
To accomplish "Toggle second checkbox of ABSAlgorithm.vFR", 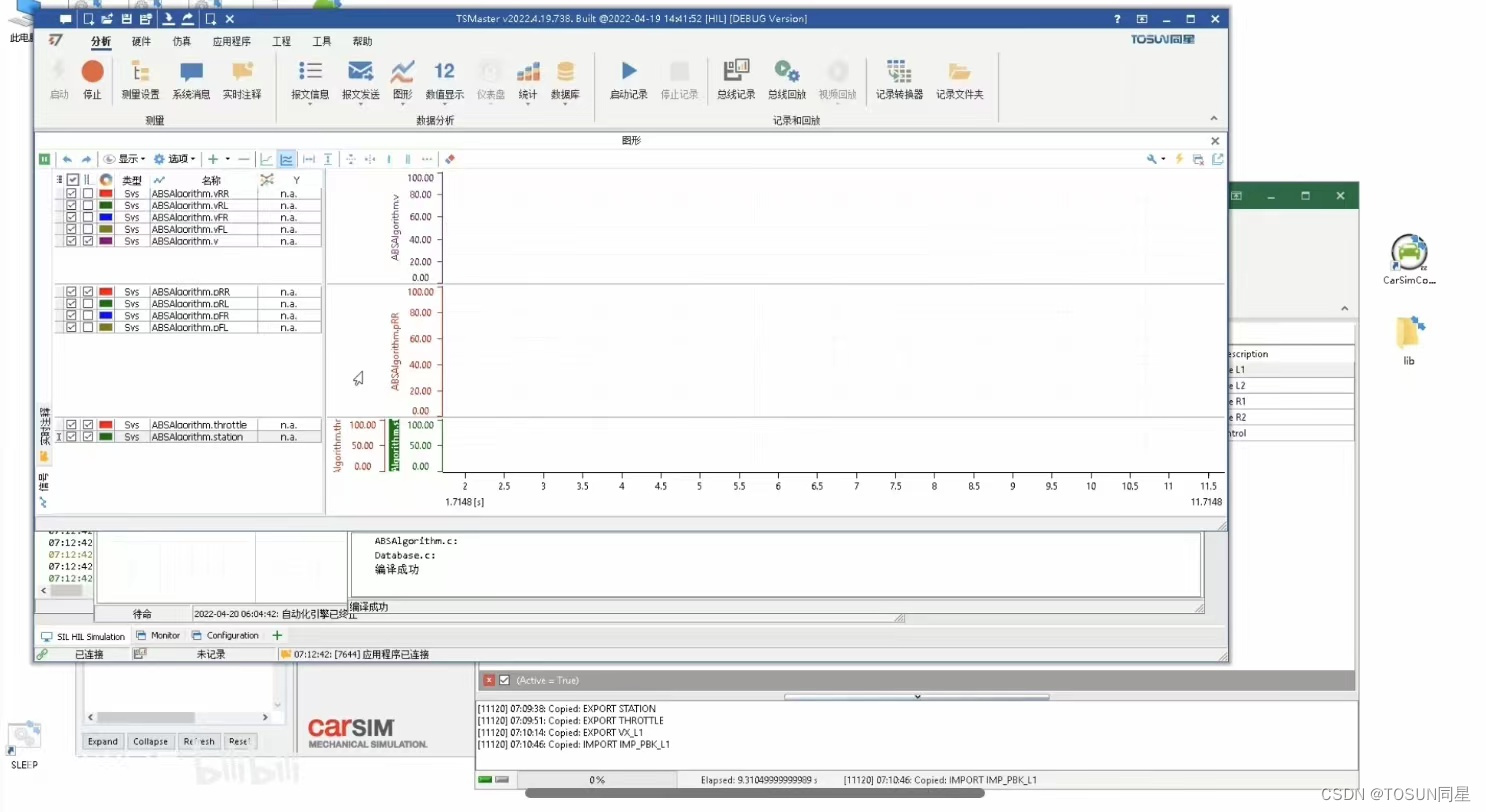I will (88, 216).
